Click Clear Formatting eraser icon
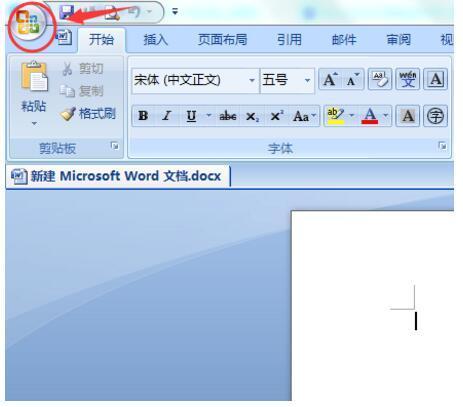Viewport: 463px width, 407px height. pos(380,80)
